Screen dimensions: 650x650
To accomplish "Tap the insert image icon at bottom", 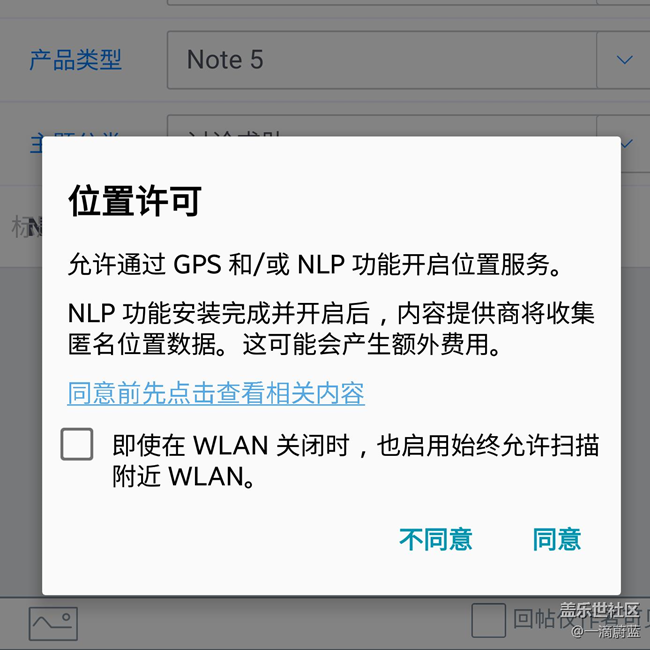I will (53, 623).
